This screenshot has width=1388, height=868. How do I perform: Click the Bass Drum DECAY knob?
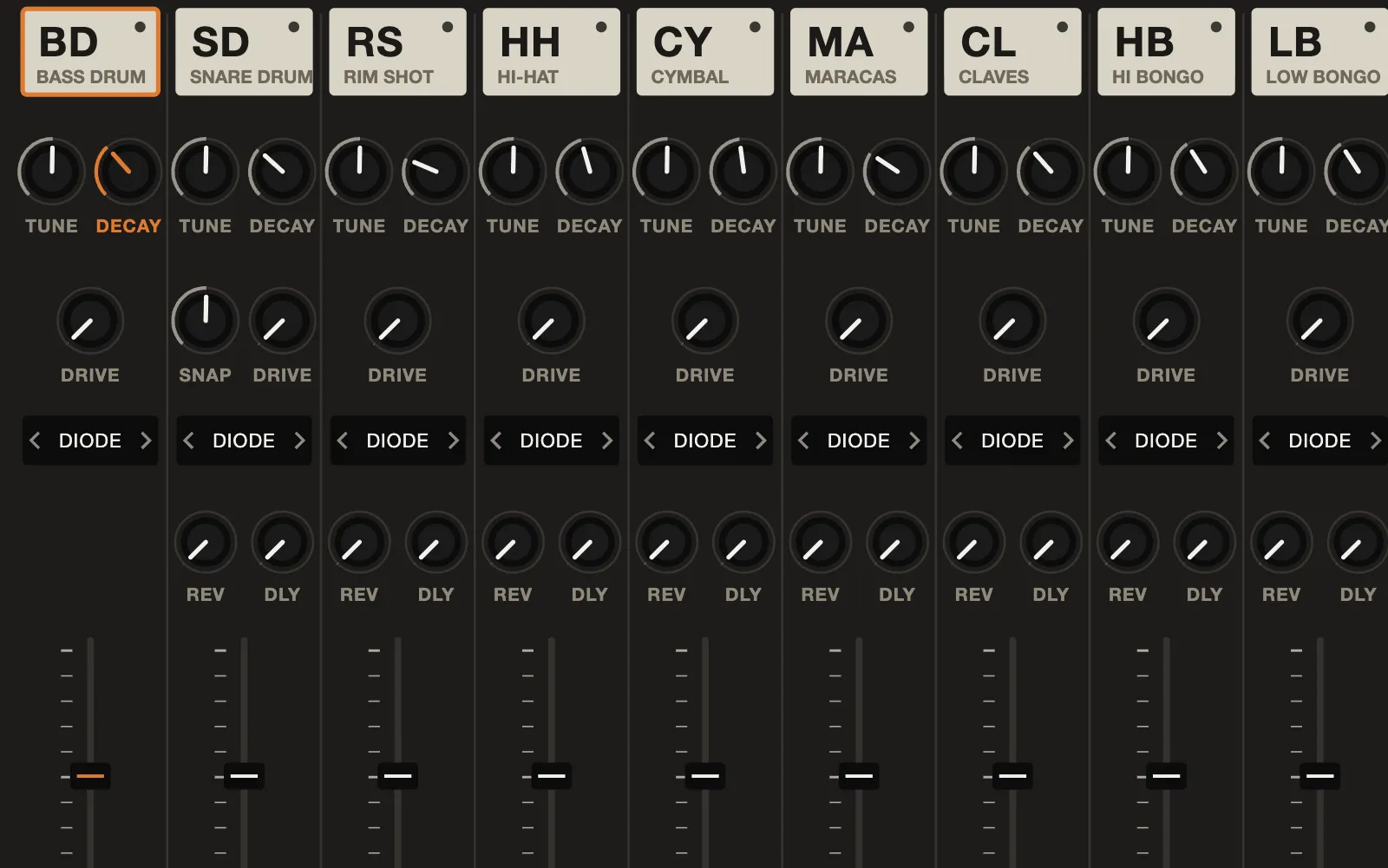[x=128, y=171]
